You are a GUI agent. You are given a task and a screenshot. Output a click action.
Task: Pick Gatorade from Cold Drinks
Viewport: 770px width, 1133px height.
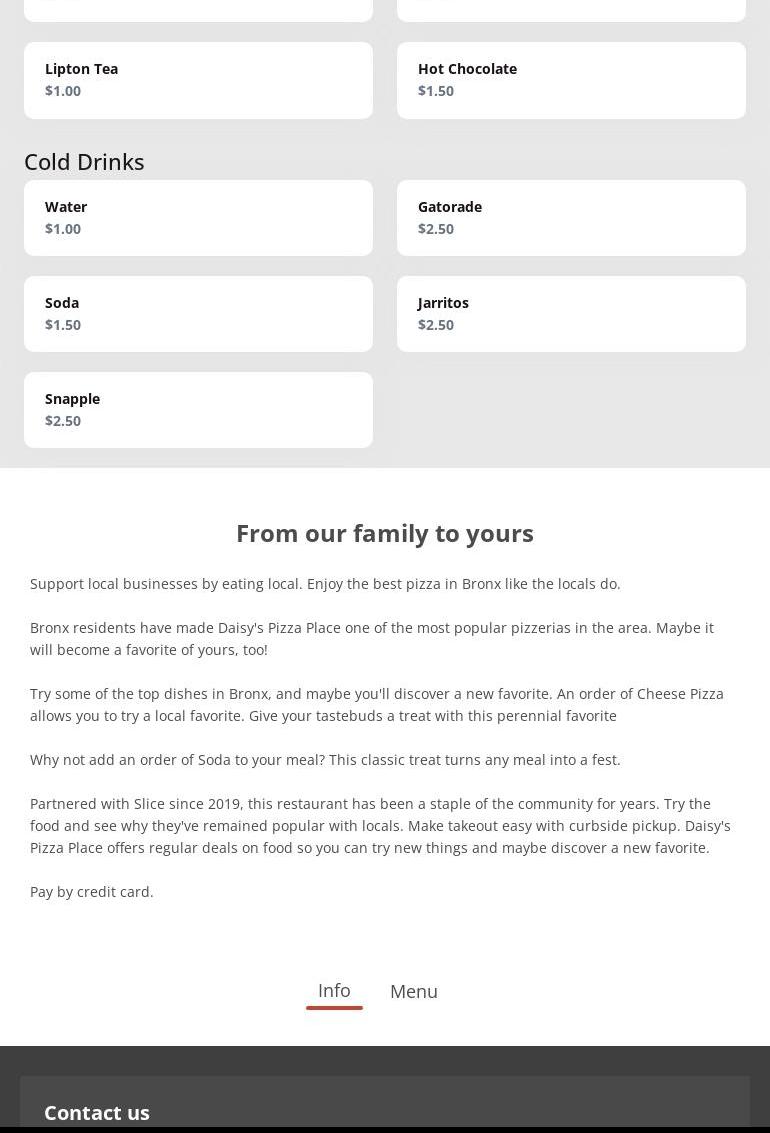coord(571,218)
